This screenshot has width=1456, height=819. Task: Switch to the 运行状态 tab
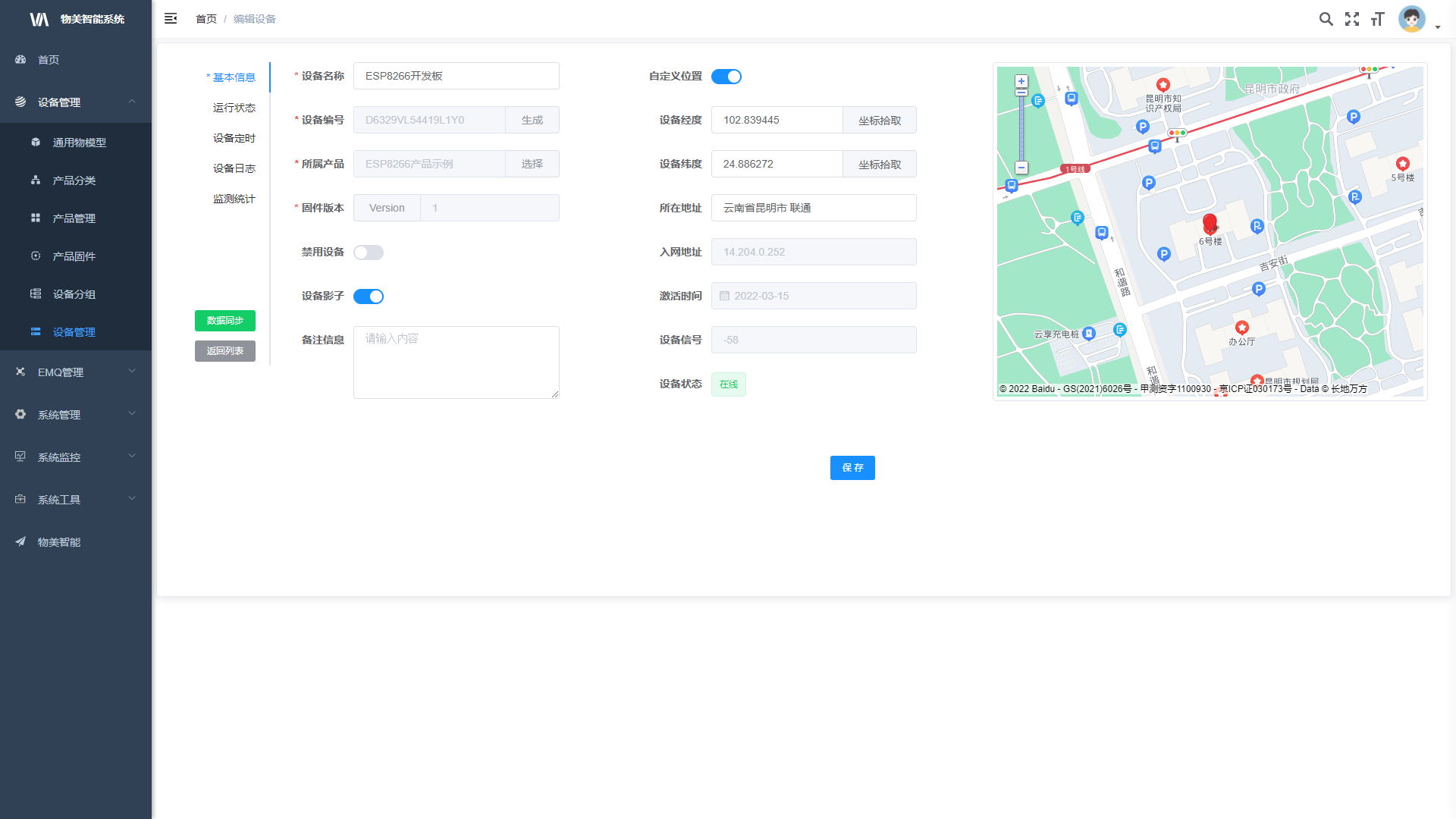[234, 108]
